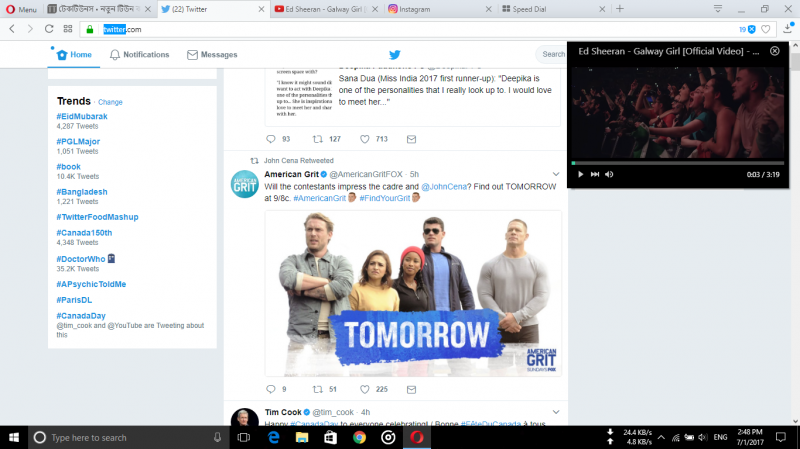This screenshot has height=449, width=800.
Task: Open the #CanadaDay trend
Action: click(81, 316)
